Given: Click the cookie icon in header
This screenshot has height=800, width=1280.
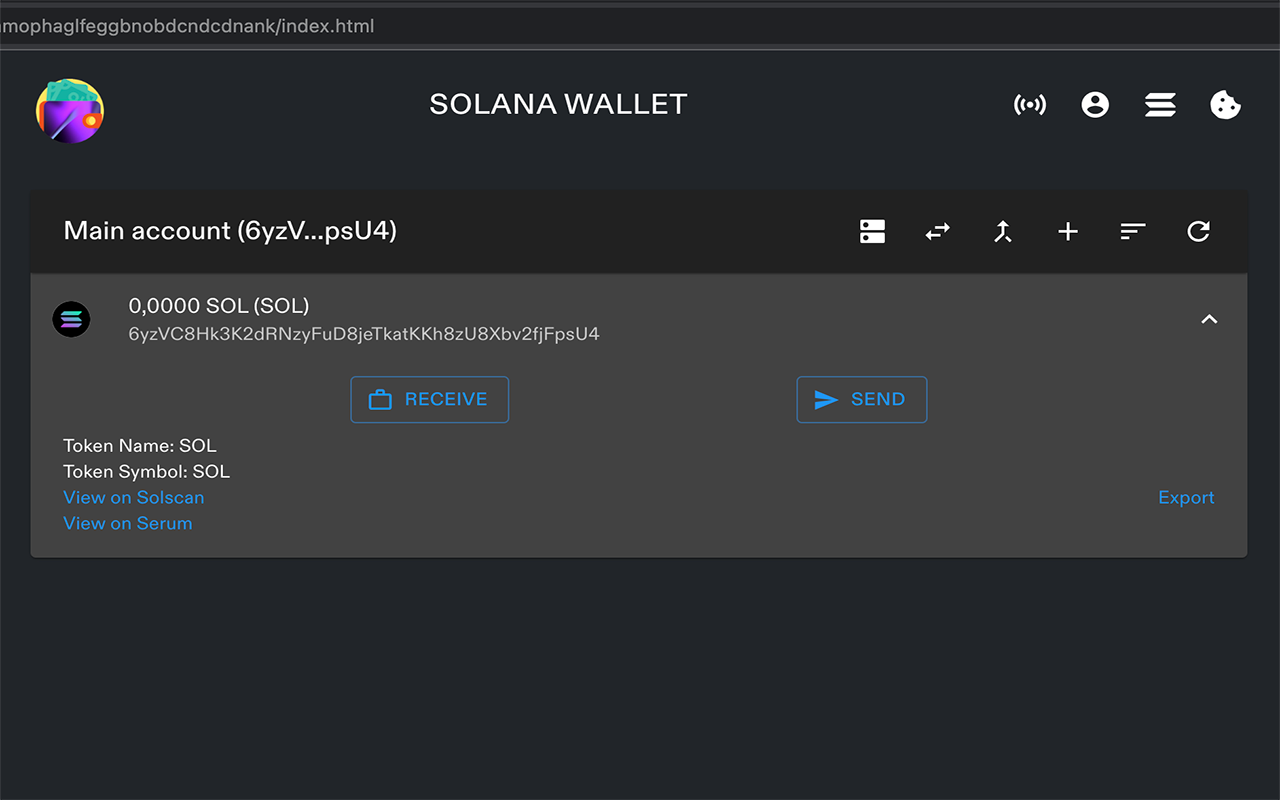Looking at the screenshot, I should [1225, 104].
